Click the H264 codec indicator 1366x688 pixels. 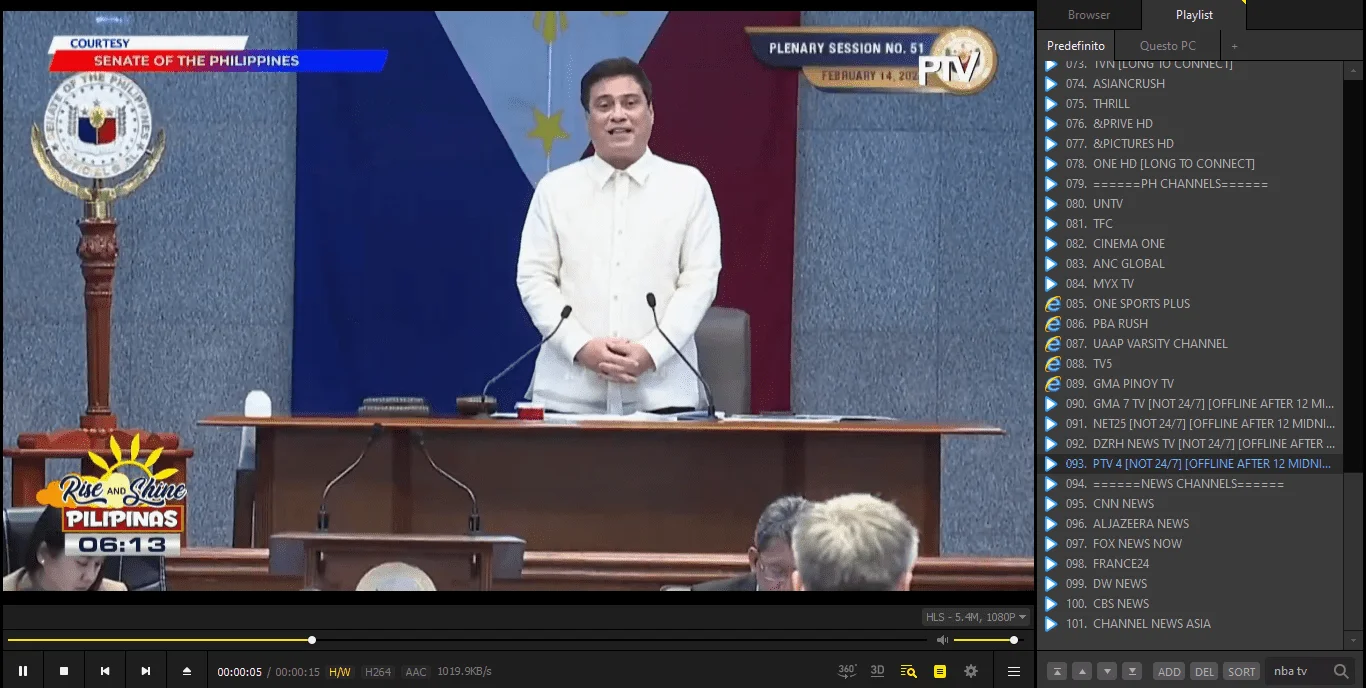[378, 672]
